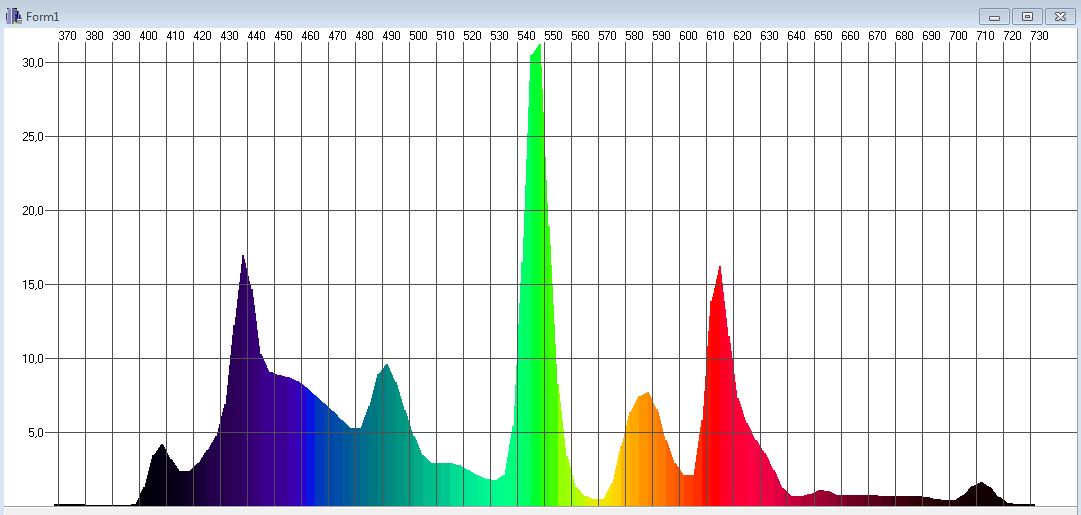Image resolution: width=1081 pixels, height=515 pixels.
Task: Click the 690 wavelength label
Action: [931, 36]
